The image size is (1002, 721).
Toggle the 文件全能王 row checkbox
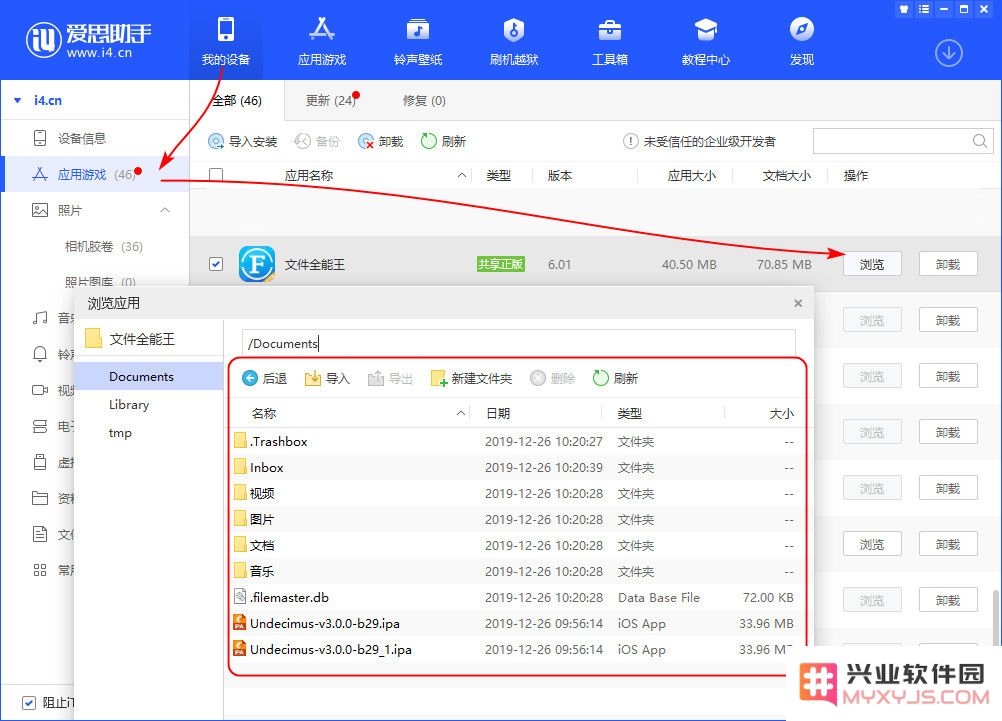coord(216,264)
